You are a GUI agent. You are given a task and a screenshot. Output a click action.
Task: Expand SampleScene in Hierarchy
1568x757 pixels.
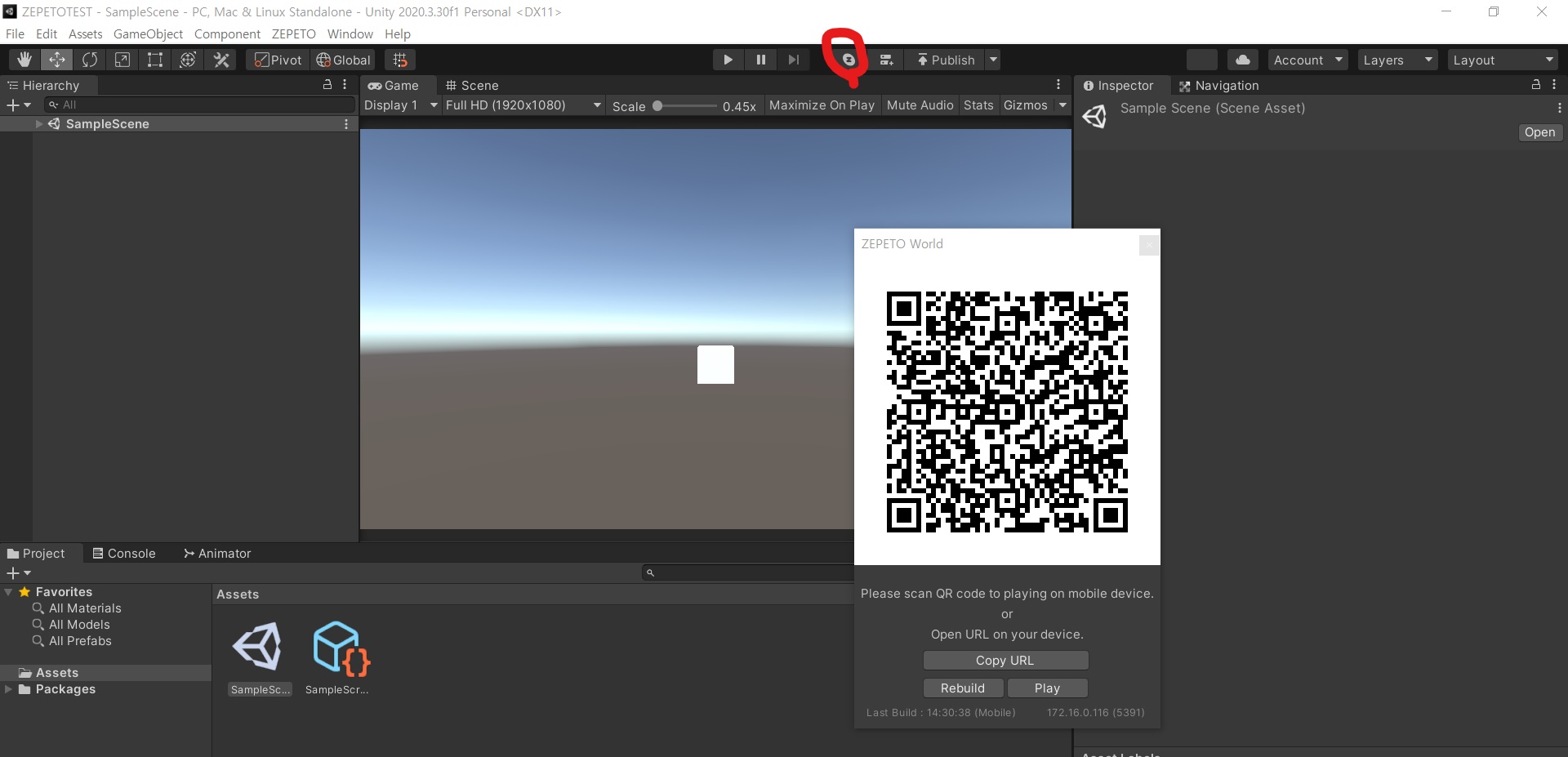tap(38, 123)
